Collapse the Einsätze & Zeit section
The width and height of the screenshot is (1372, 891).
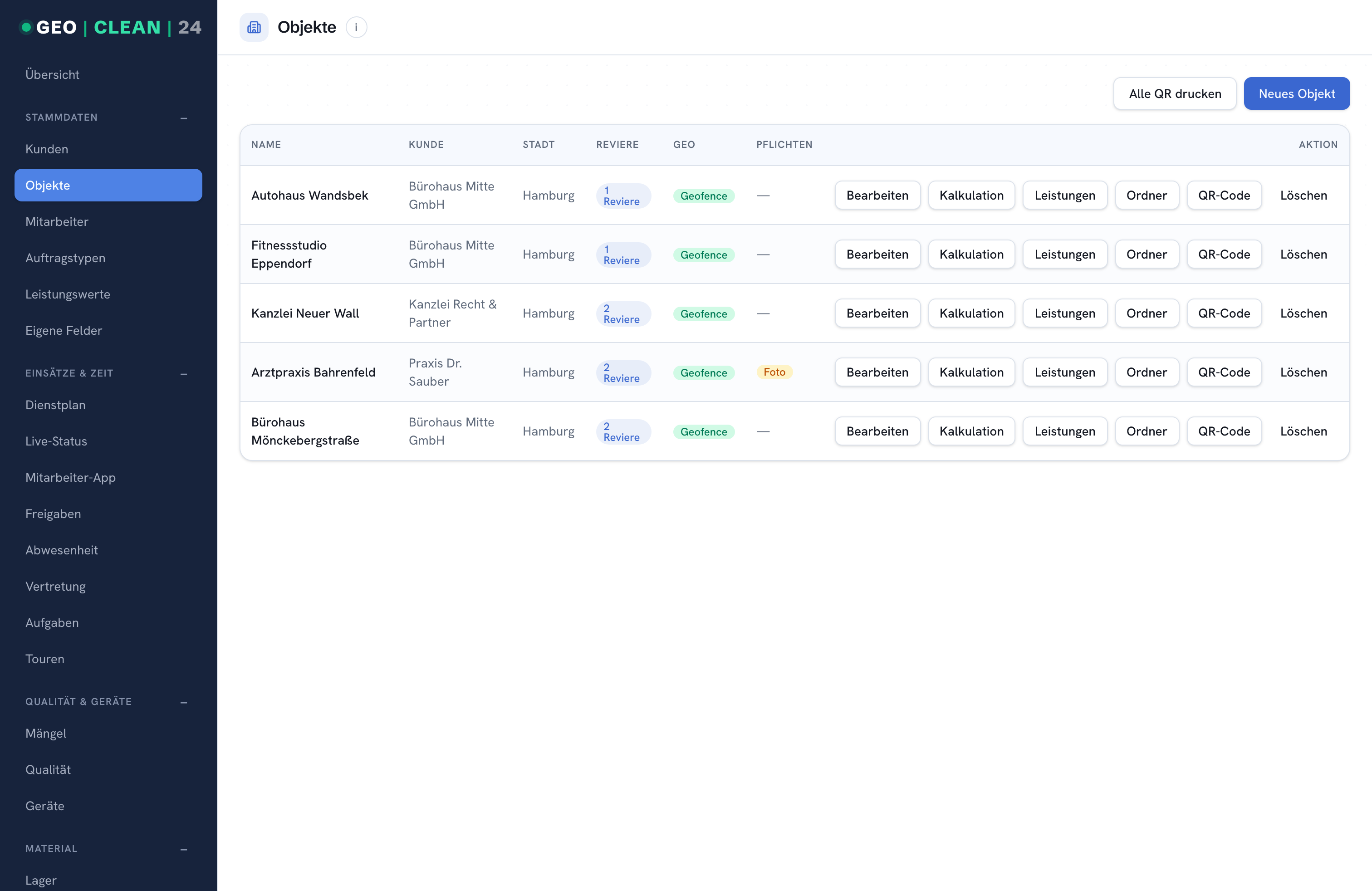tap(183, 373)
